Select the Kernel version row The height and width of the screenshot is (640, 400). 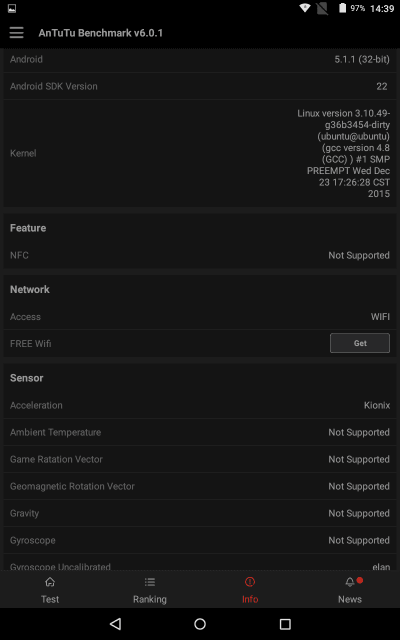click(200, 153)
